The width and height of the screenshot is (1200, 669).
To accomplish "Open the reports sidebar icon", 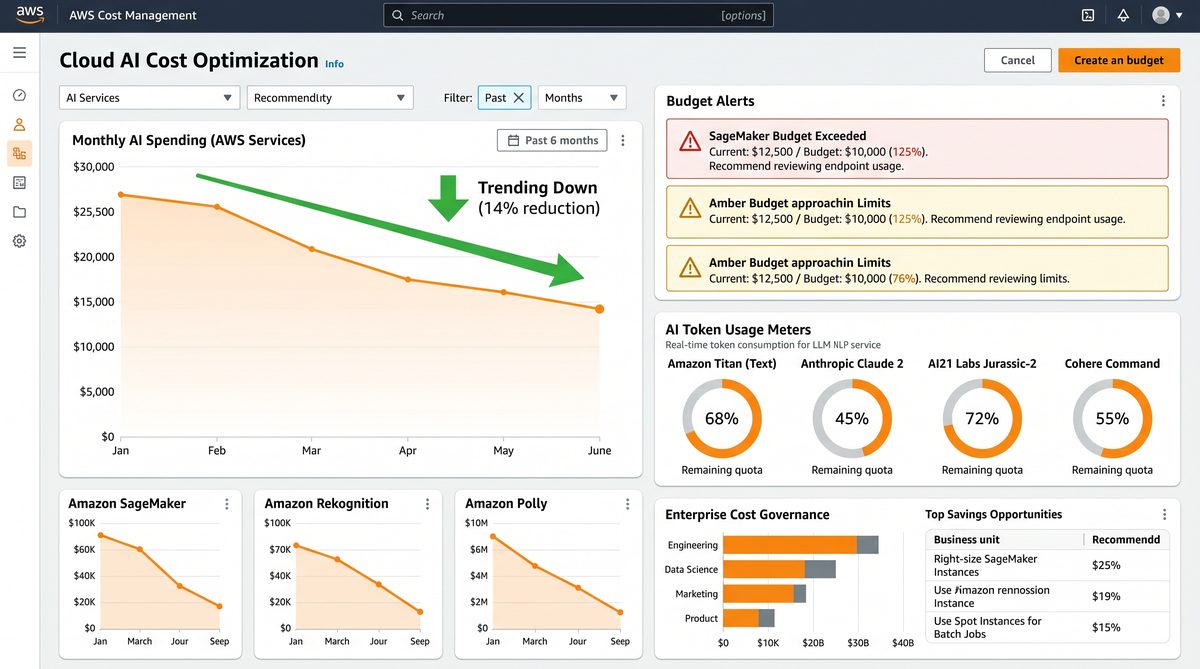I will 19,183.
